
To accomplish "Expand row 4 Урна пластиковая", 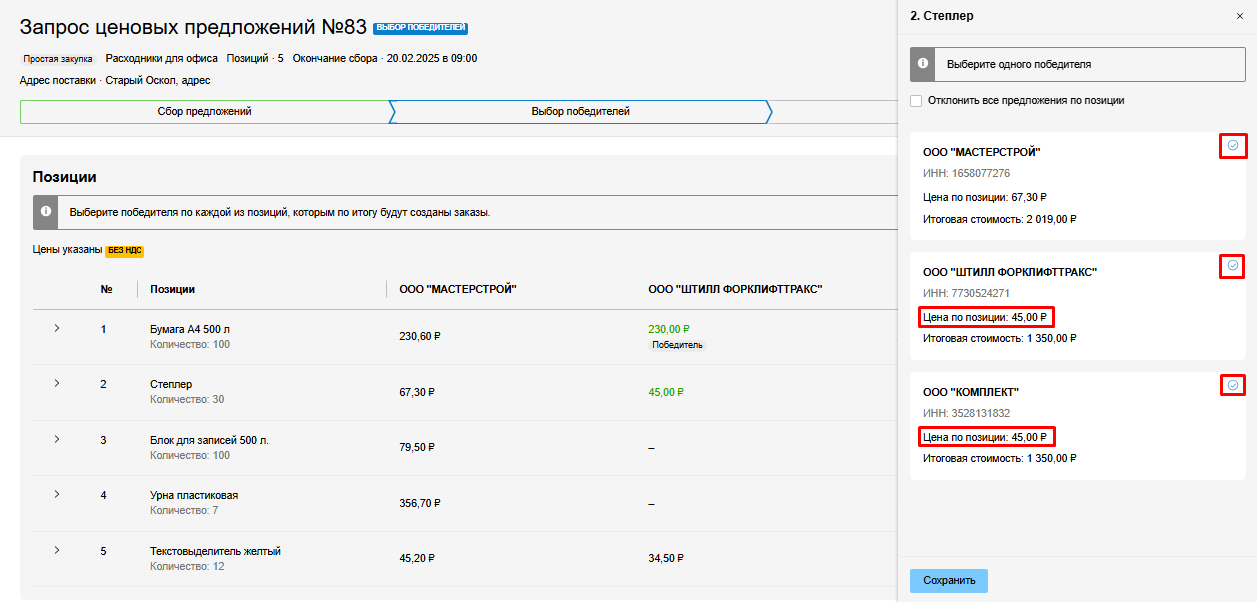I will (57, 494).
